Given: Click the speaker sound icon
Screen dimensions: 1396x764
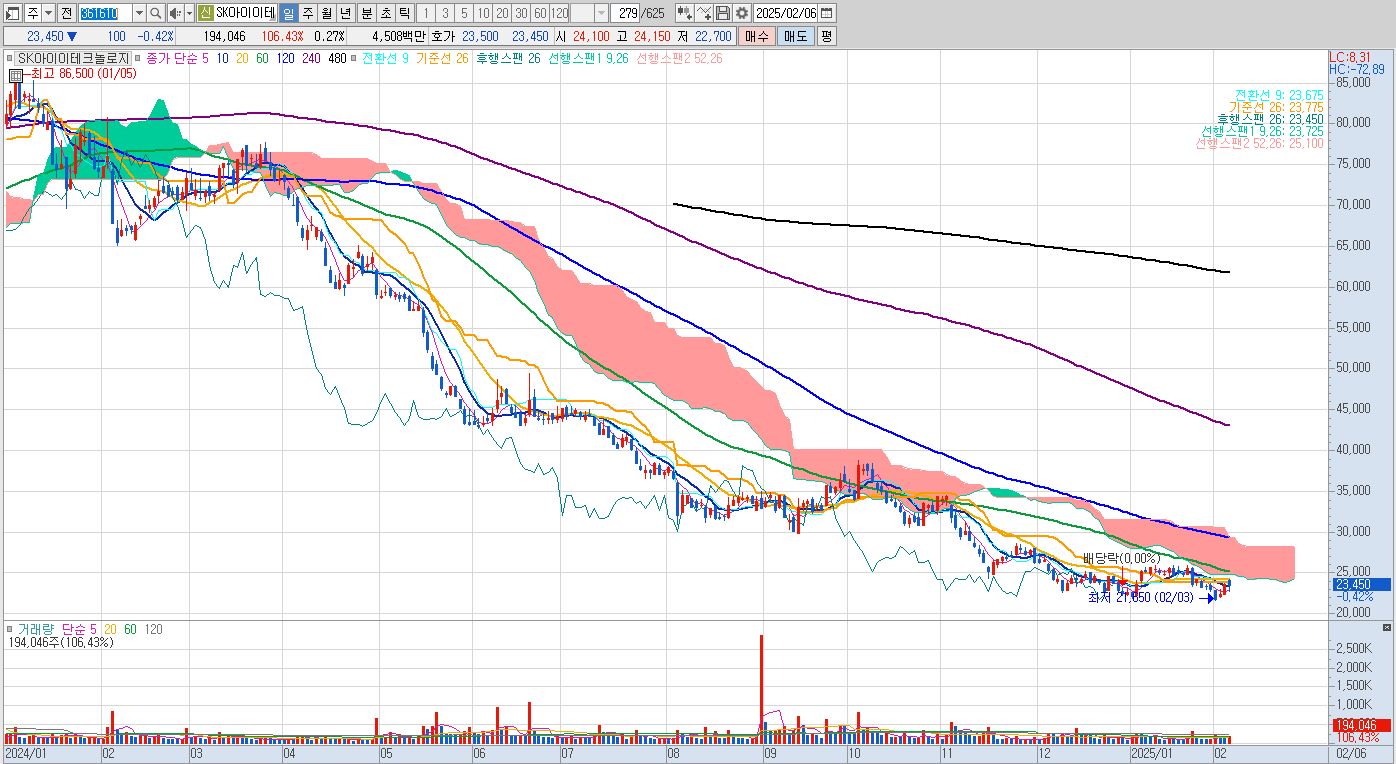Looking at the screenshot, I should click(x=174, y=13).
